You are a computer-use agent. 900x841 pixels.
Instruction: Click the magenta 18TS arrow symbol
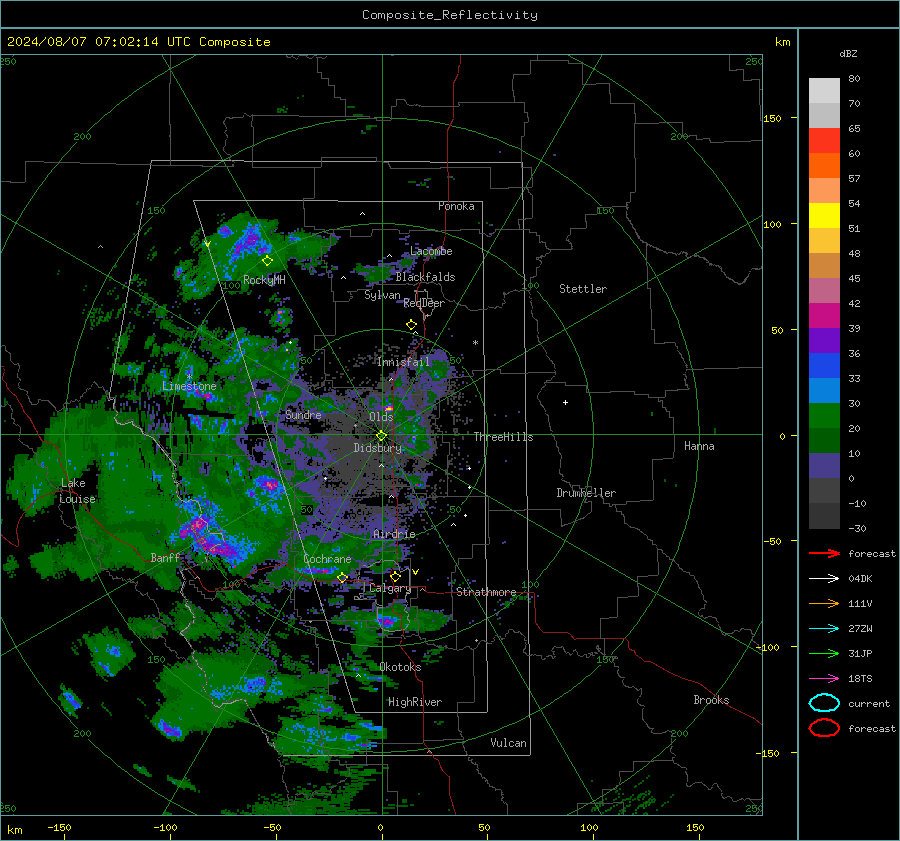(824, 679)
